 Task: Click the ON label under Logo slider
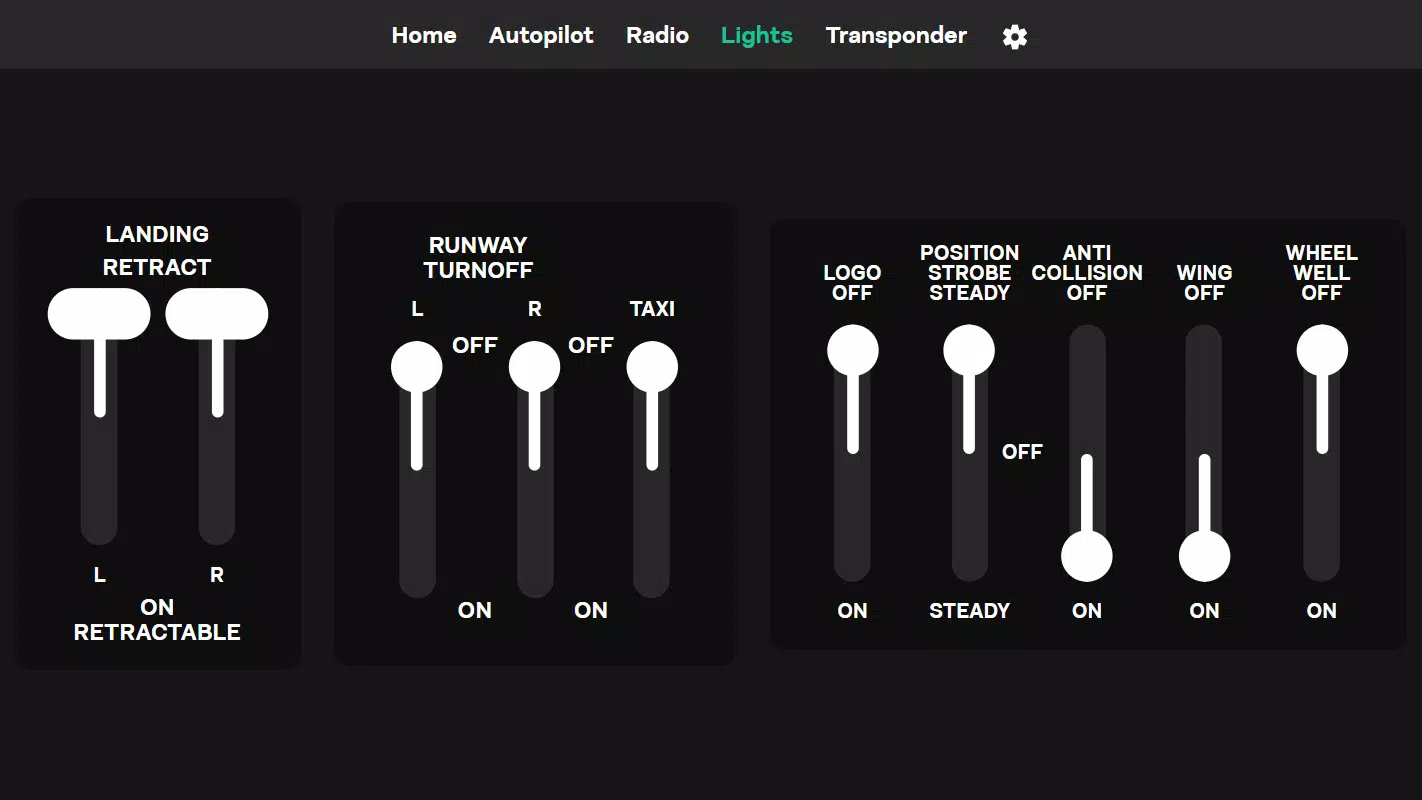coord(853,611)
